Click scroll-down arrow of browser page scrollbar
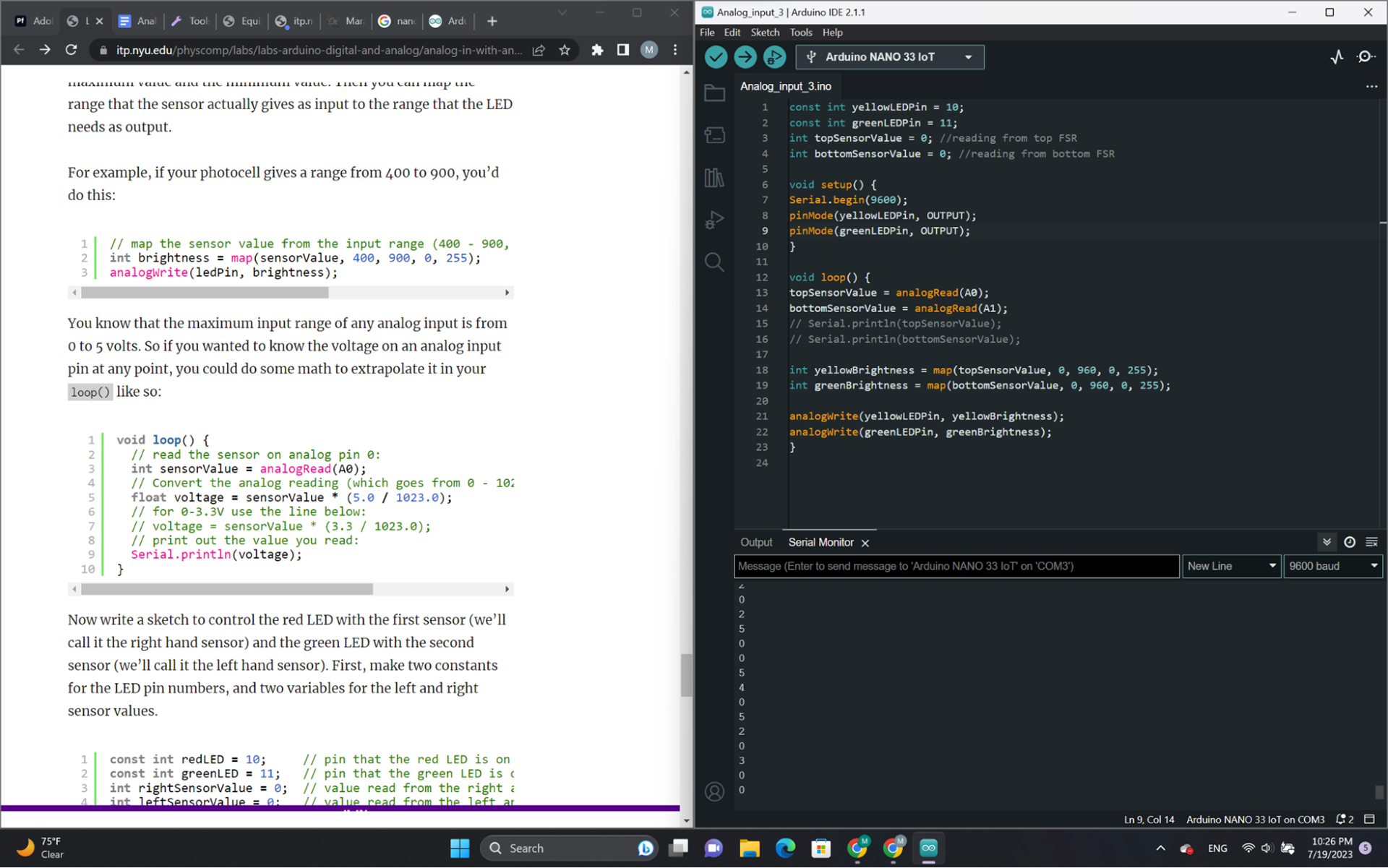 click(686, 822)
